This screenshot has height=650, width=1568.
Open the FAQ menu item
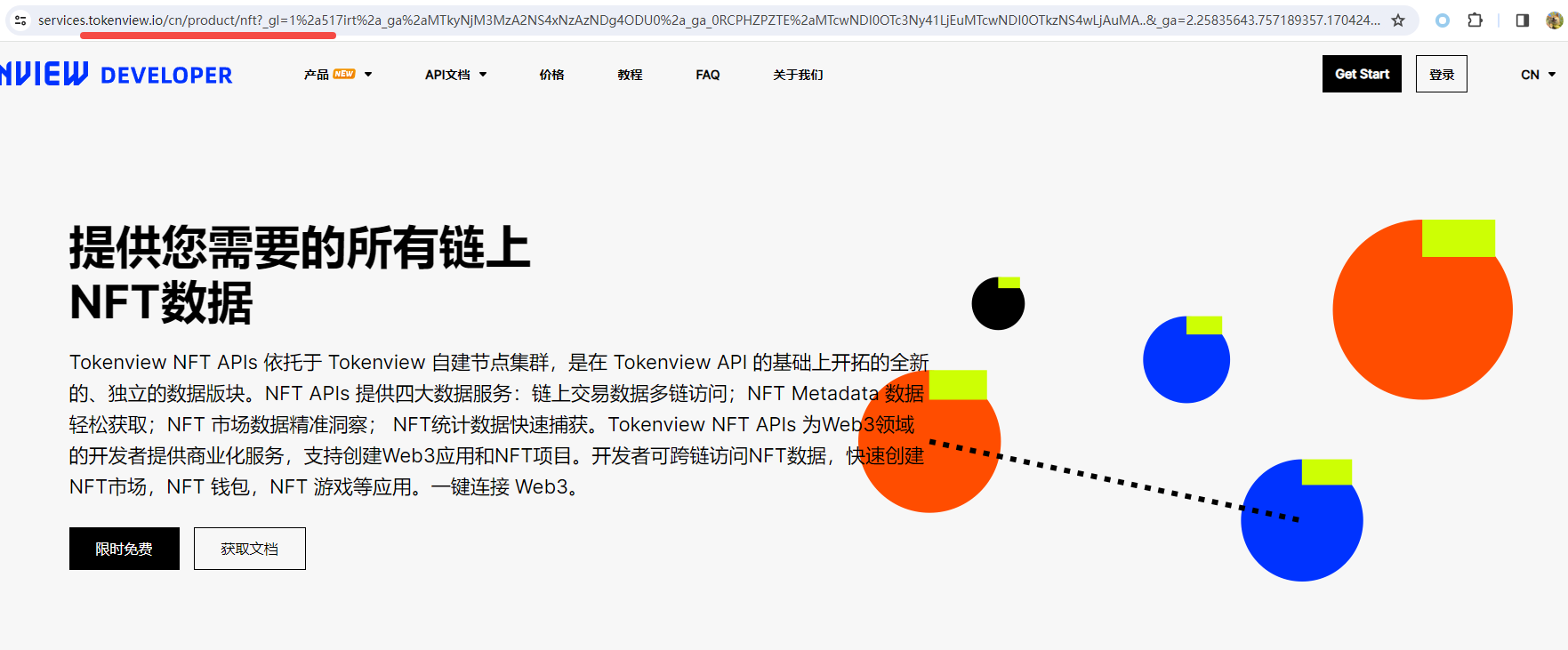click(708, 75)
